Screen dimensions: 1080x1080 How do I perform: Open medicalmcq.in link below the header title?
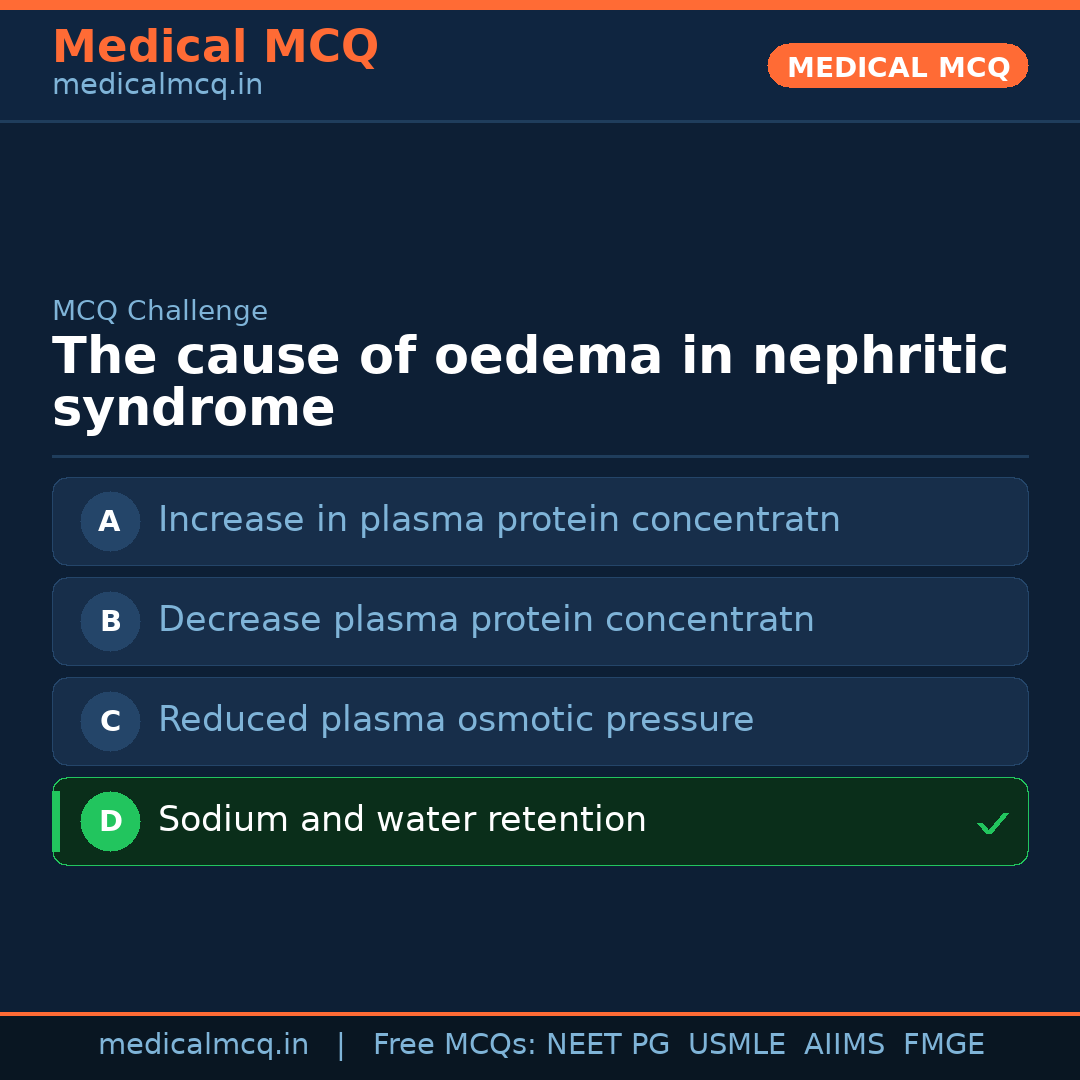coord(157,86)
